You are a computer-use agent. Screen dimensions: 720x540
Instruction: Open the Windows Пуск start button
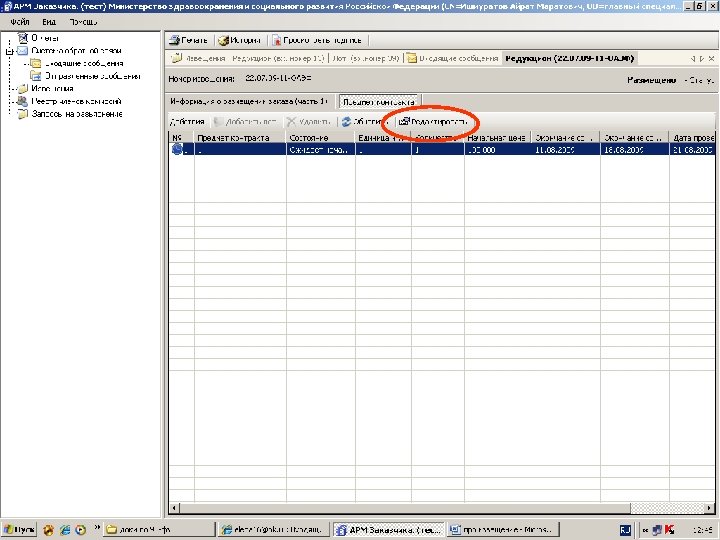click(19, 529)
